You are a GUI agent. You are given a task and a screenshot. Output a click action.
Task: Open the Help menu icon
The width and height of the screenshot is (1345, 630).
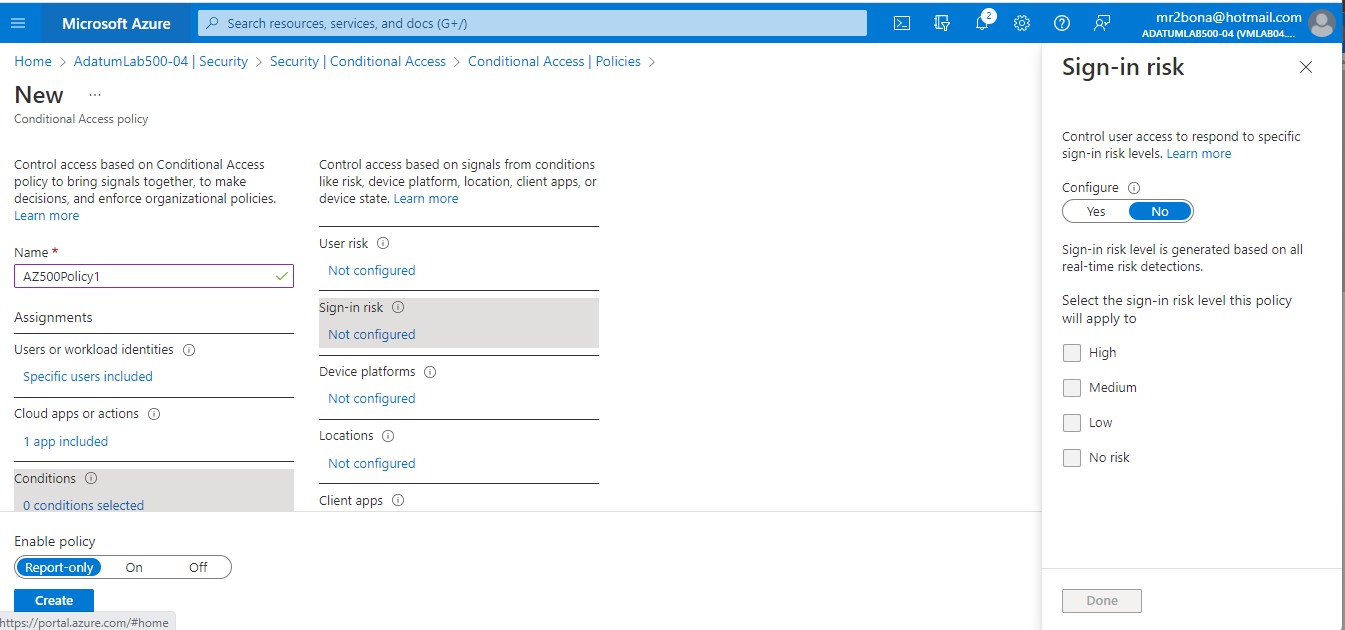tap(1061, 22)
